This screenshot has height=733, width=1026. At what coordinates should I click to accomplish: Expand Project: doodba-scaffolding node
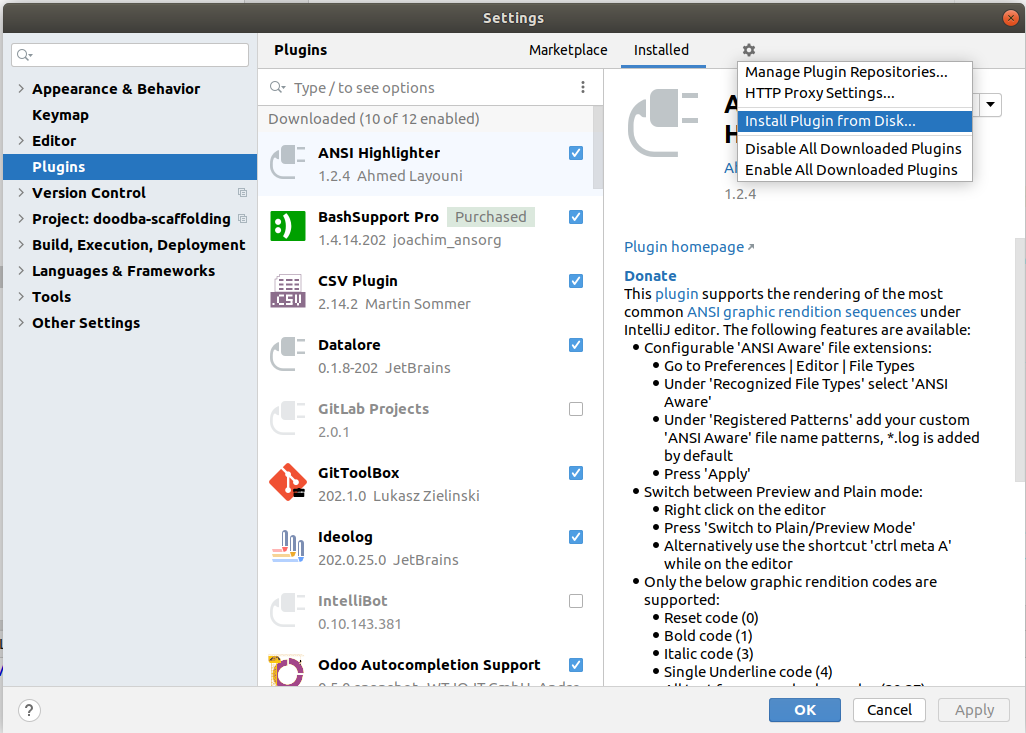coord(21,219)
